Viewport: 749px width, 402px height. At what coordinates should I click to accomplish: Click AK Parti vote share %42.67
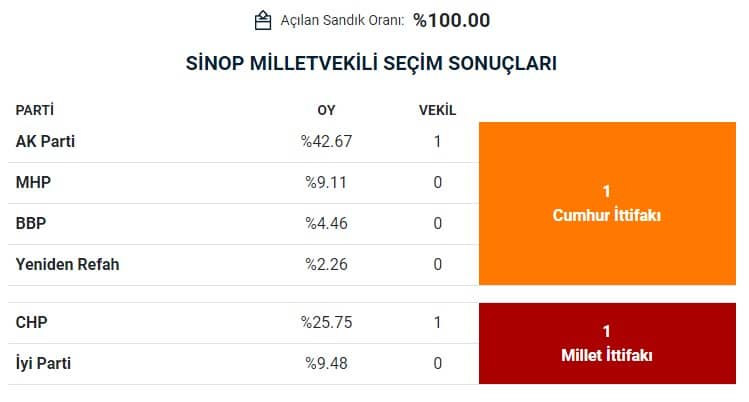(326, 141)
